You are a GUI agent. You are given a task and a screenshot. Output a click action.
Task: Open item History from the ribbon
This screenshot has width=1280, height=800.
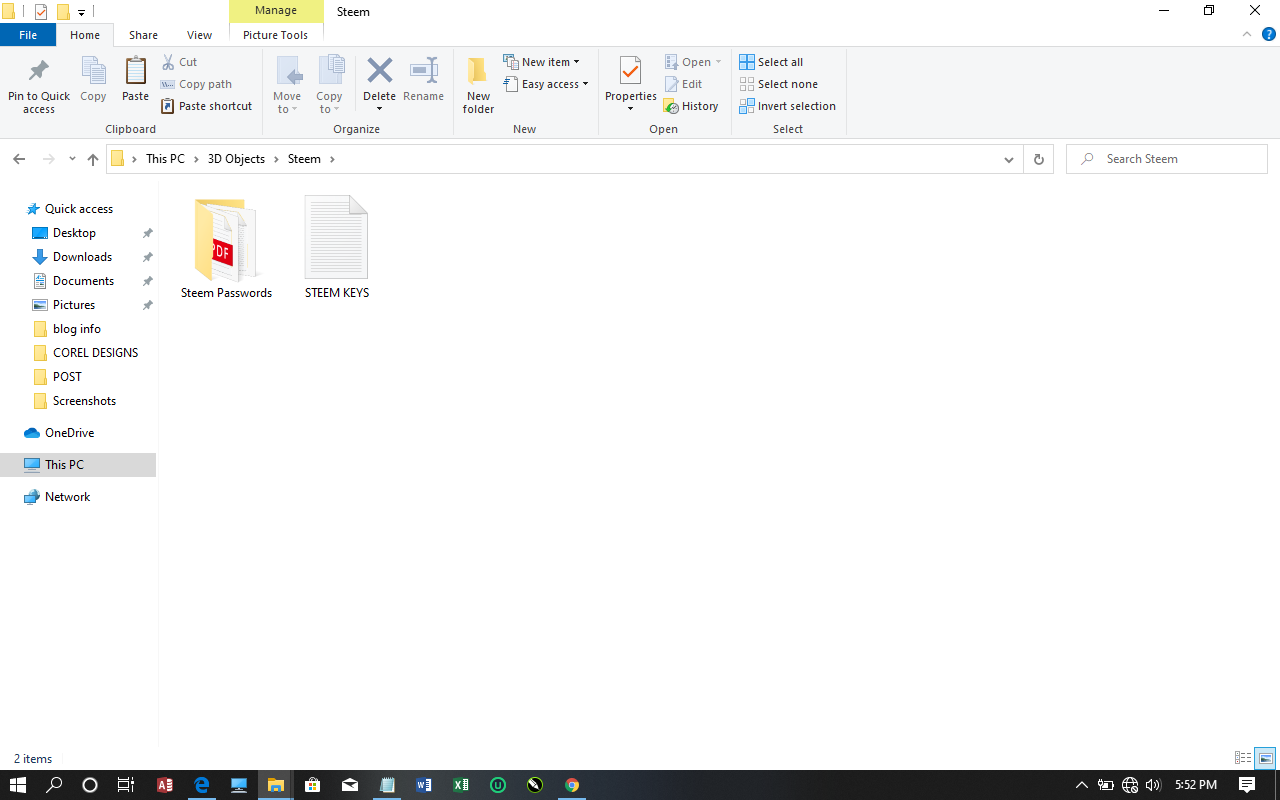[691, 106]
